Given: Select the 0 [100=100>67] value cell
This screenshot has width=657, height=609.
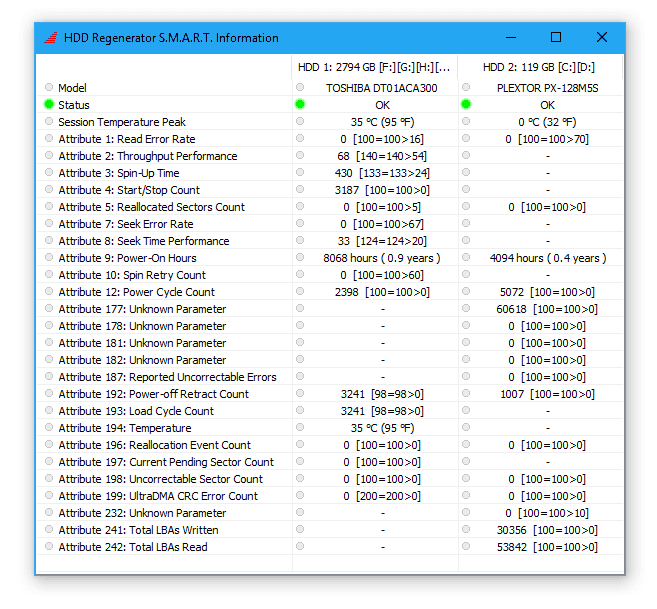Looking at the screenshot, I should tap(382, 224).
